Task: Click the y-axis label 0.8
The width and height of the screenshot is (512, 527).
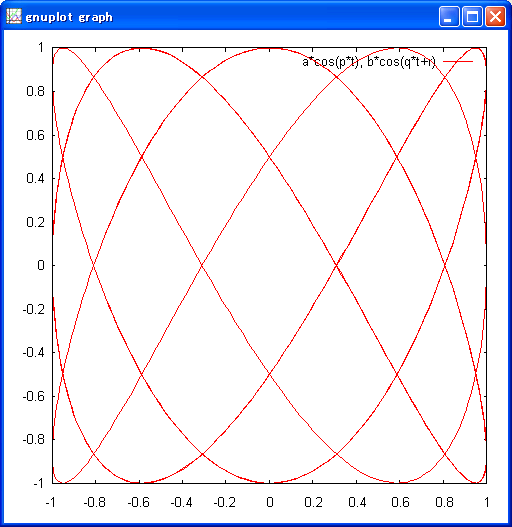Action: point(36,91)
